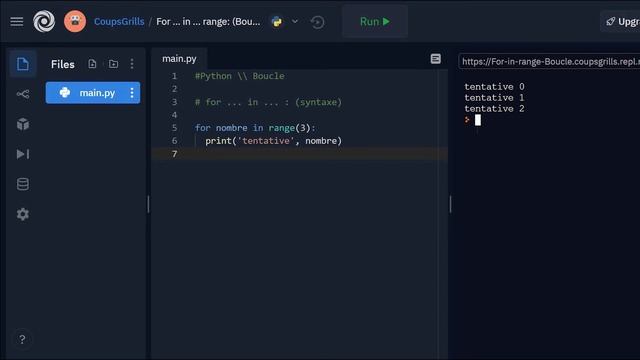
Task: Click line number 2 in gutter
Action: pos(175,89)
